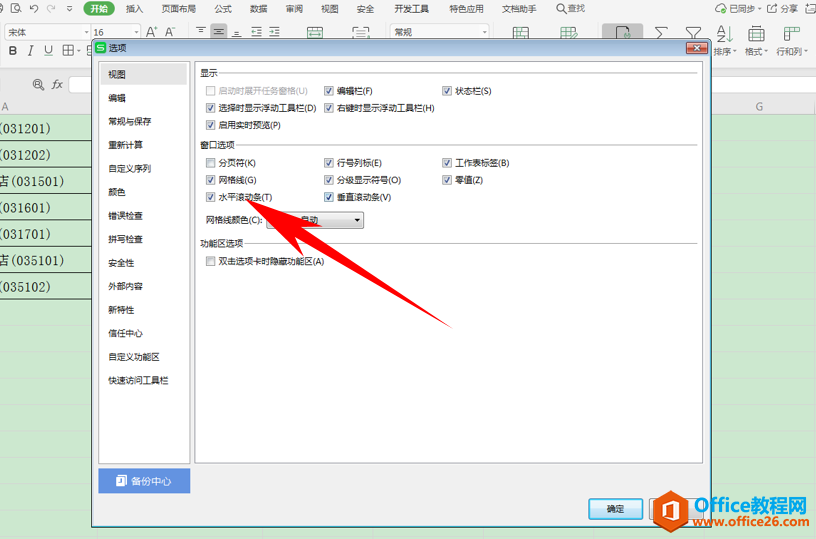Image resolution: width=816 pixels, height=539 pixels.
Task: Open cell borders tool
Action: tap(68, 50)
